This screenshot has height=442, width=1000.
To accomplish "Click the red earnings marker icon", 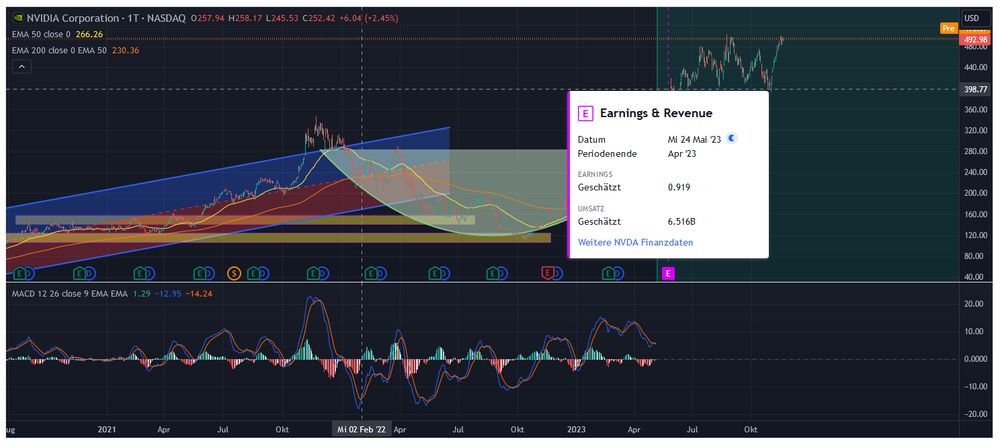I will [547, 273].
